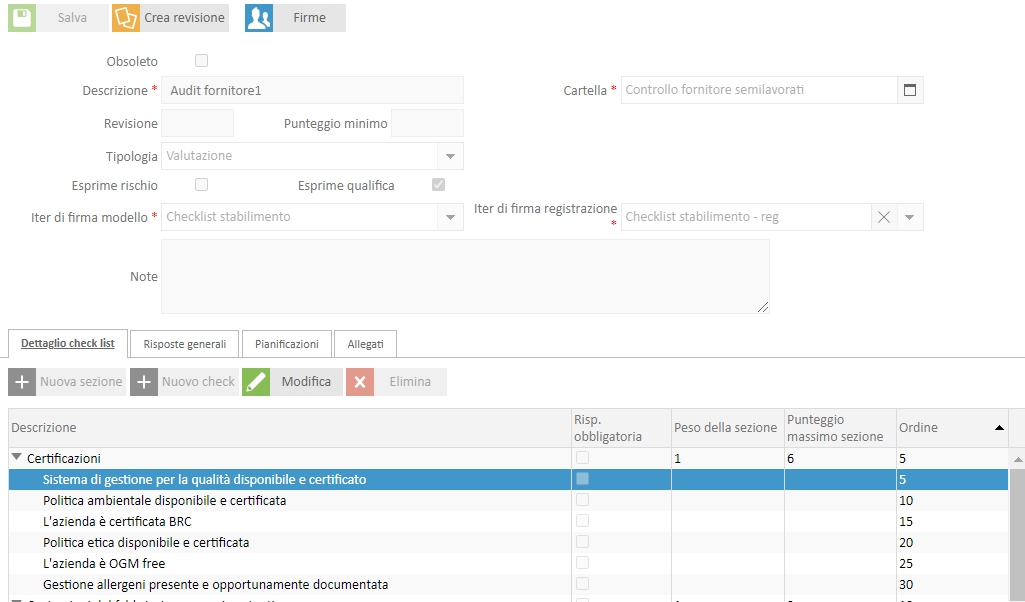Screen dimensions: 1025x602
Task: Select row 'L'azienda è OGM free'
Action: tap(509, 563)
